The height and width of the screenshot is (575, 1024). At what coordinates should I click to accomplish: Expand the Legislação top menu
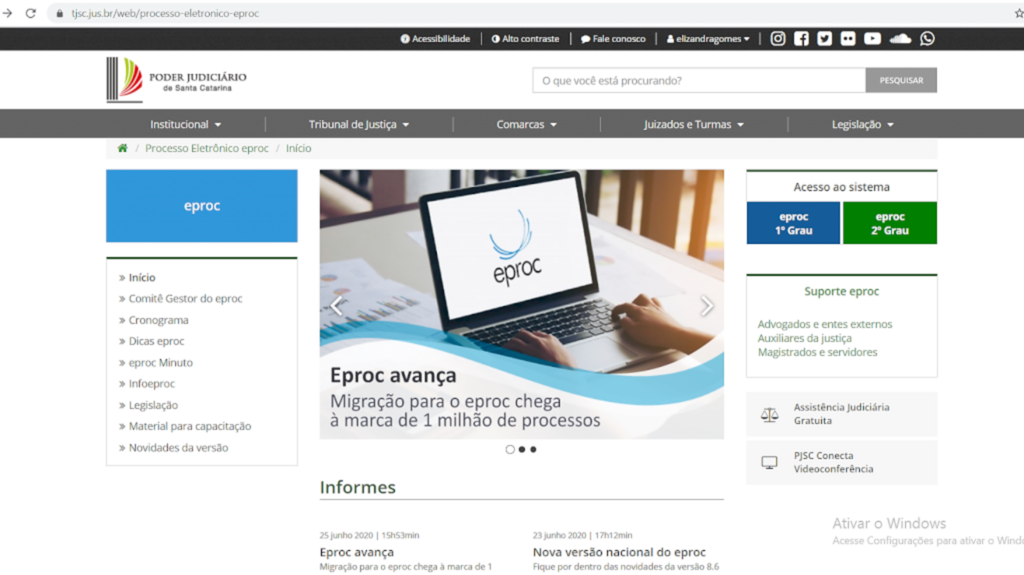pos(863,124)
